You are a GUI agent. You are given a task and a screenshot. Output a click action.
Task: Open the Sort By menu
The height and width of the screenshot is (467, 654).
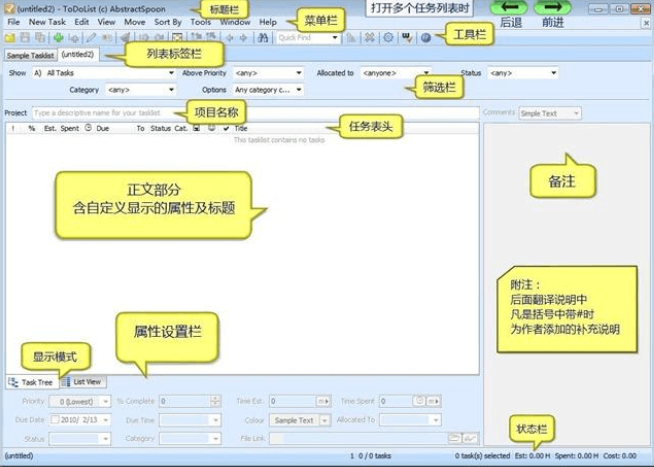pos(168,21)
